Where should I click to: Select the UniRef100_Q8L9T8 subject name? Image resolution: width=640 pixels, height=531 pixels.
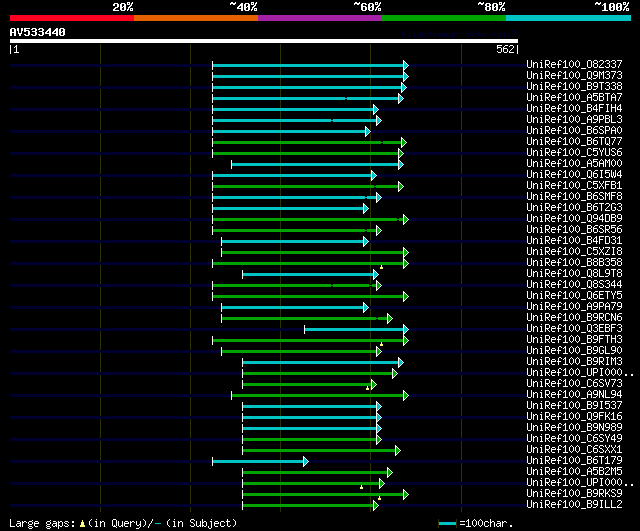(x=574, y=274)
